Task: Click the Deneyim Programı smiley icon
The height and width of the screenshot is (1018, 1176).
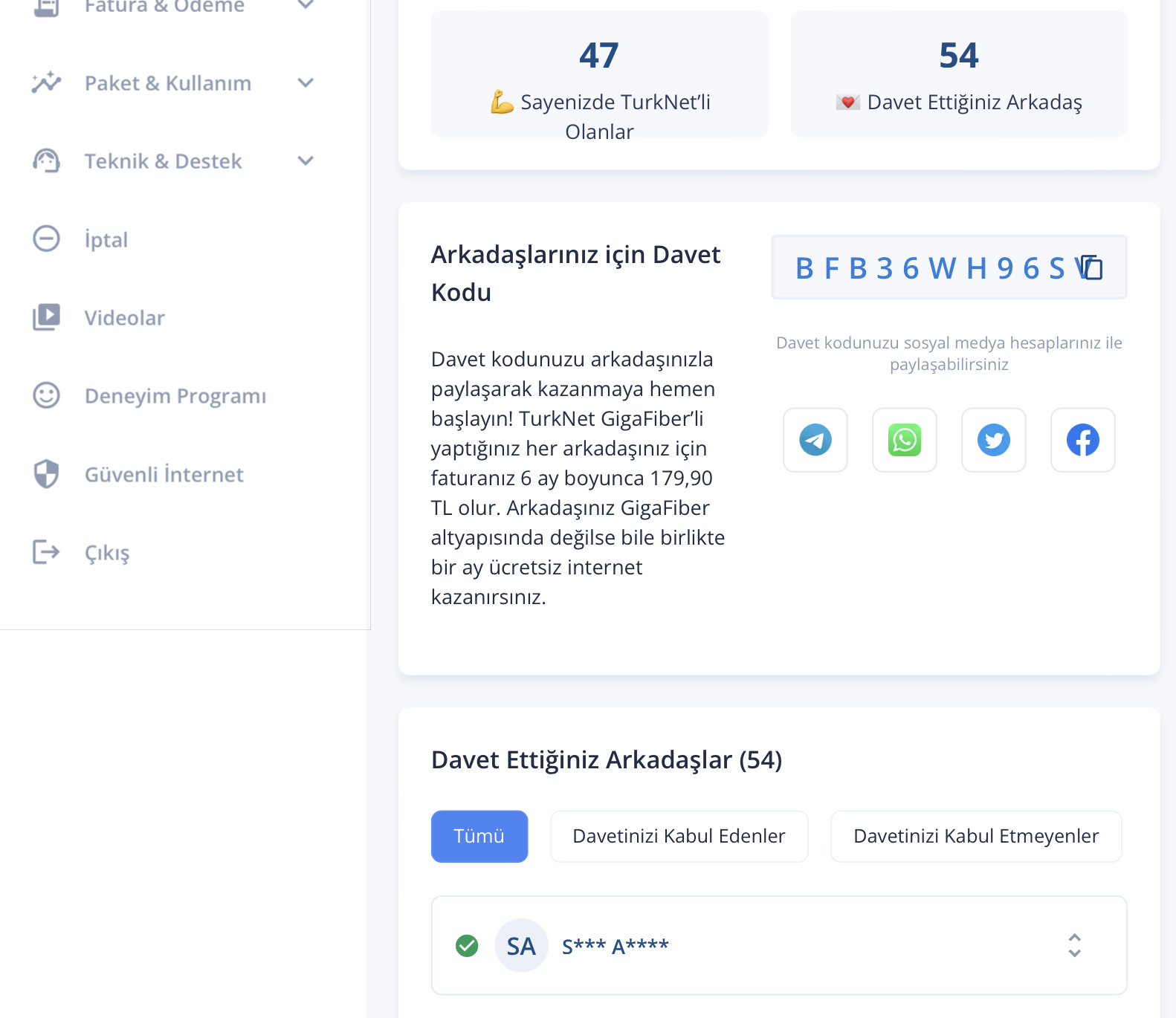Action: pos(46,395)
